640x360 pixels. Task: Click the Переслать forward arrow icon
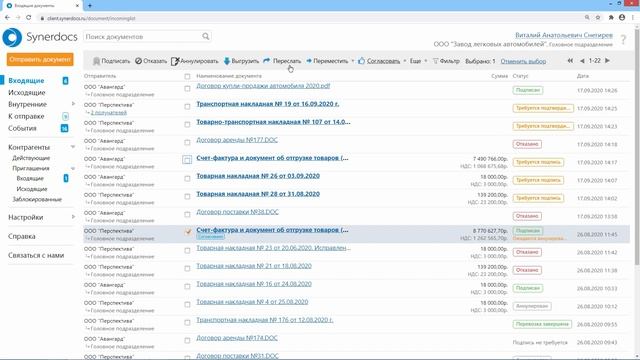[x=267, y=61]
